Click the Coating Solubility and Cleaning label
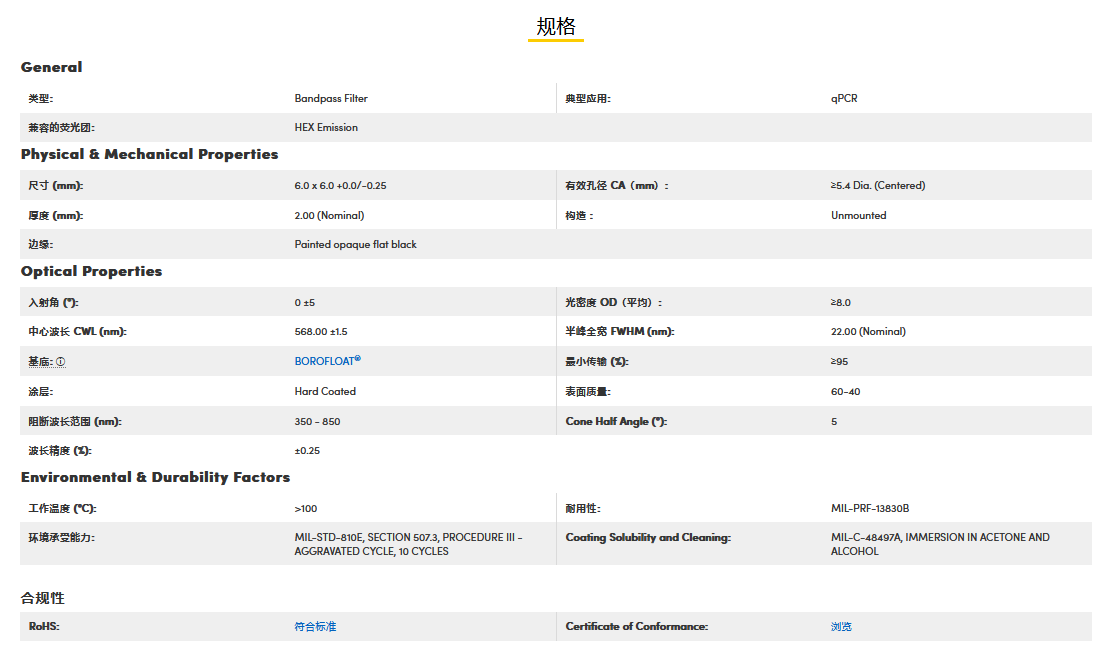 coord(648,538)
